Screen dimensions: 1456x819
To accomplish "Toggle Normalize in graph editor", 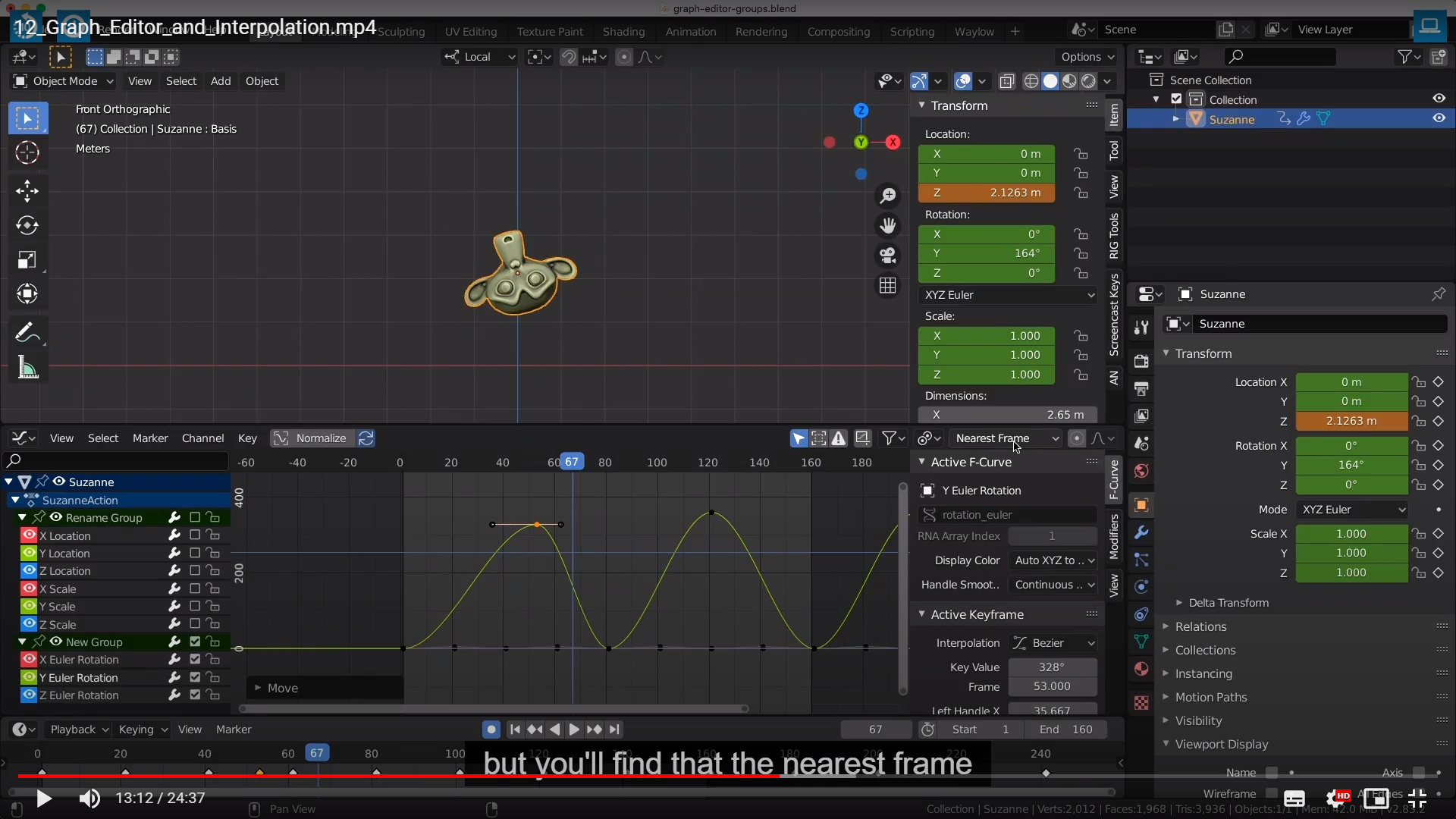I will pyautogui.click(x=312, y=438).
